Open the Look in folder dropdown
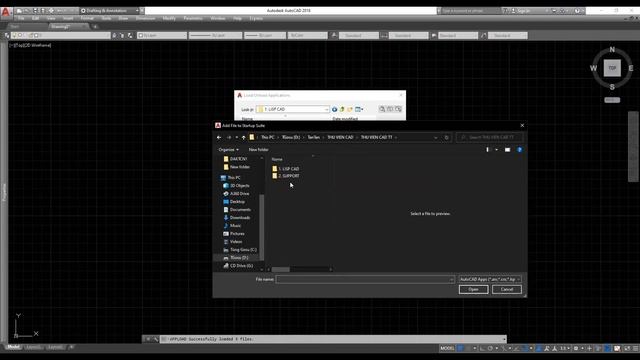Screen dimensions: 640x360 coord(293,109)
